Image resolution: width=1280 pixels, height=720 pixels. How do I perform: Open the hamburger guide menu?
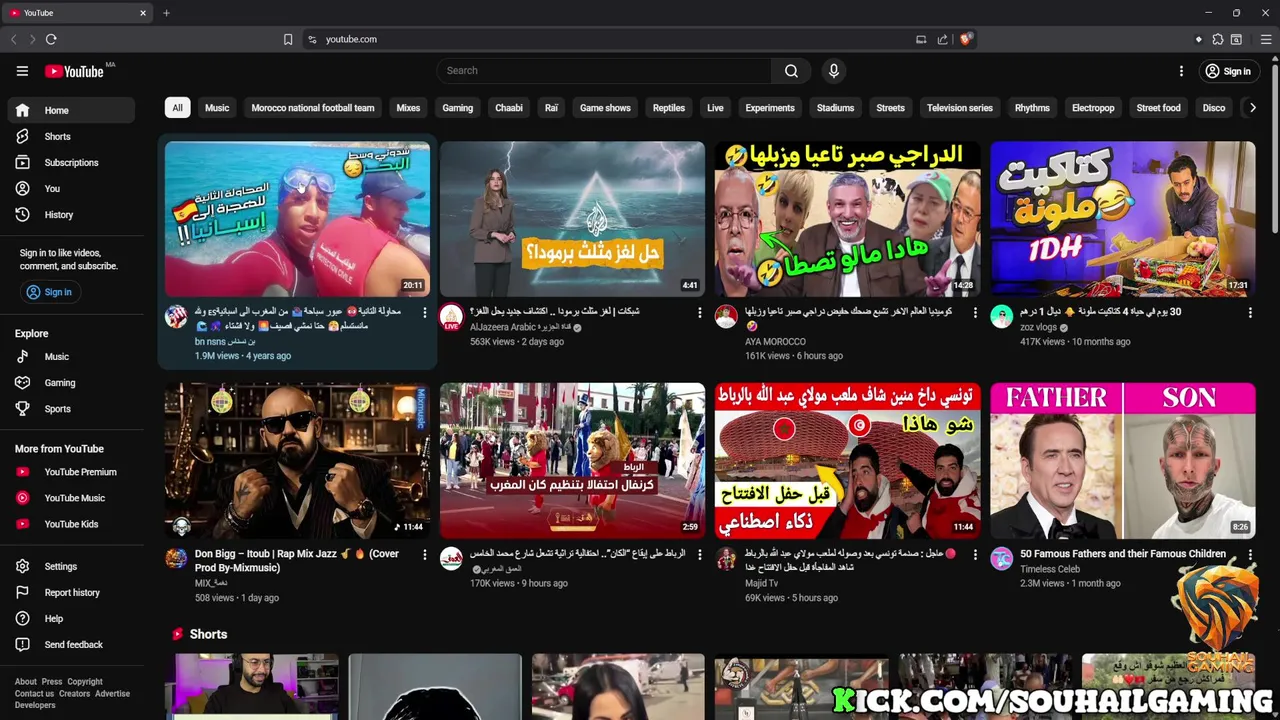pos(22,71)
